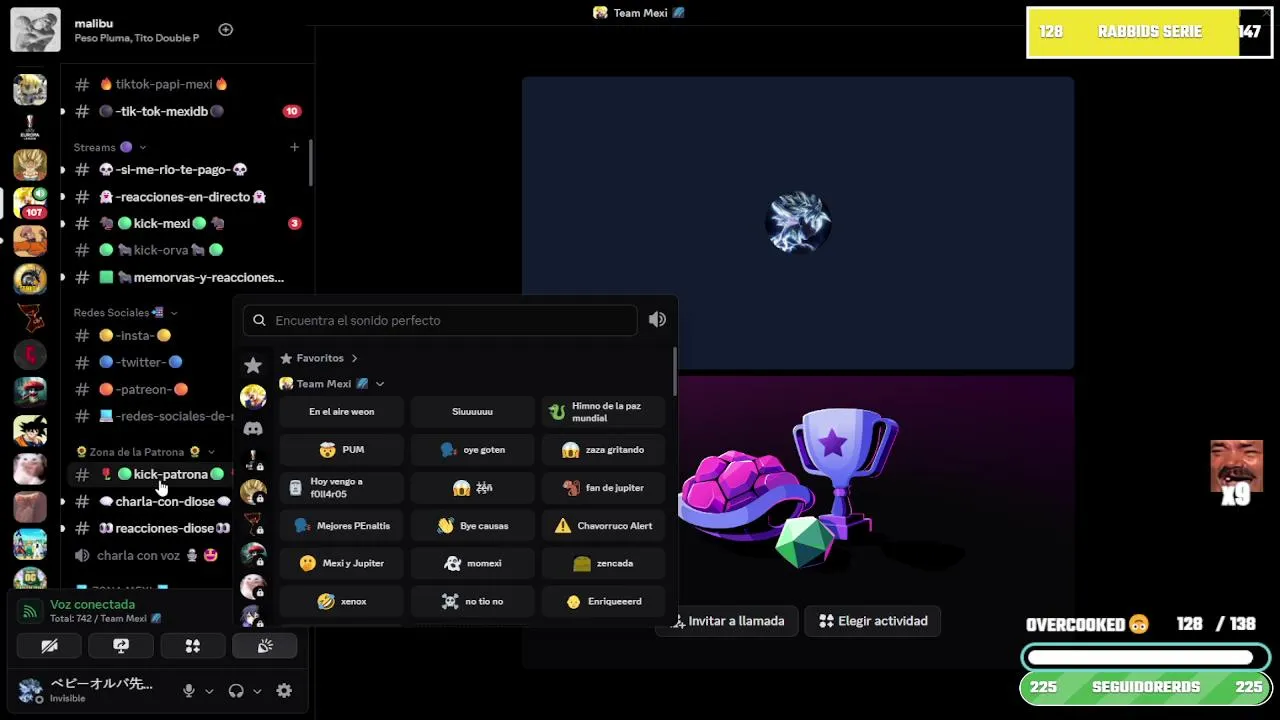Viewport: 1280px width, 720px height.
Task: Play the momexi sound
Action: [x=472, y=563]
